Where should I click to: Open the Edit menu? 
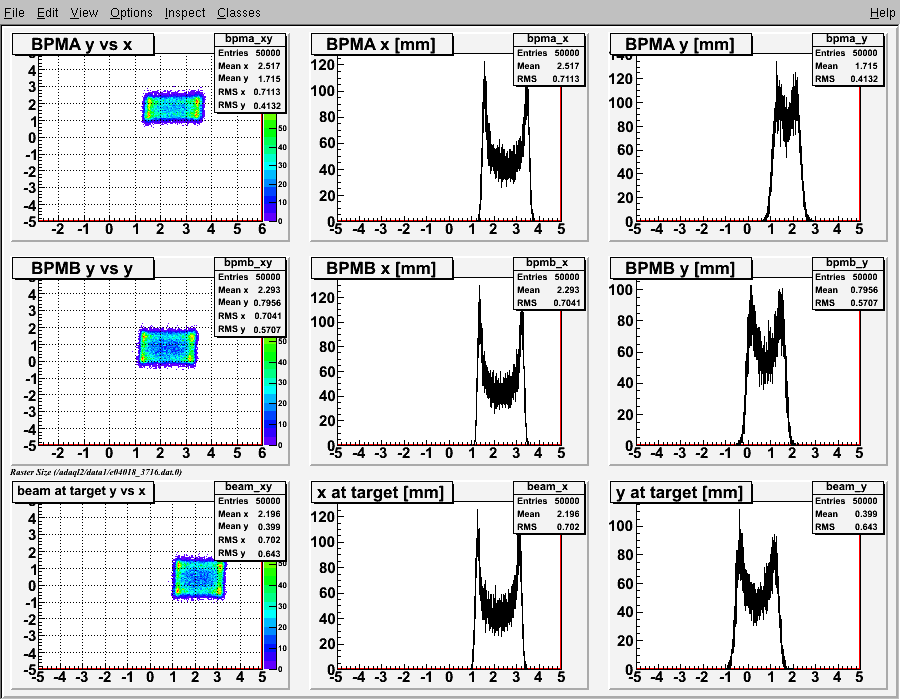pyautogui.click(x=48, y=13)
